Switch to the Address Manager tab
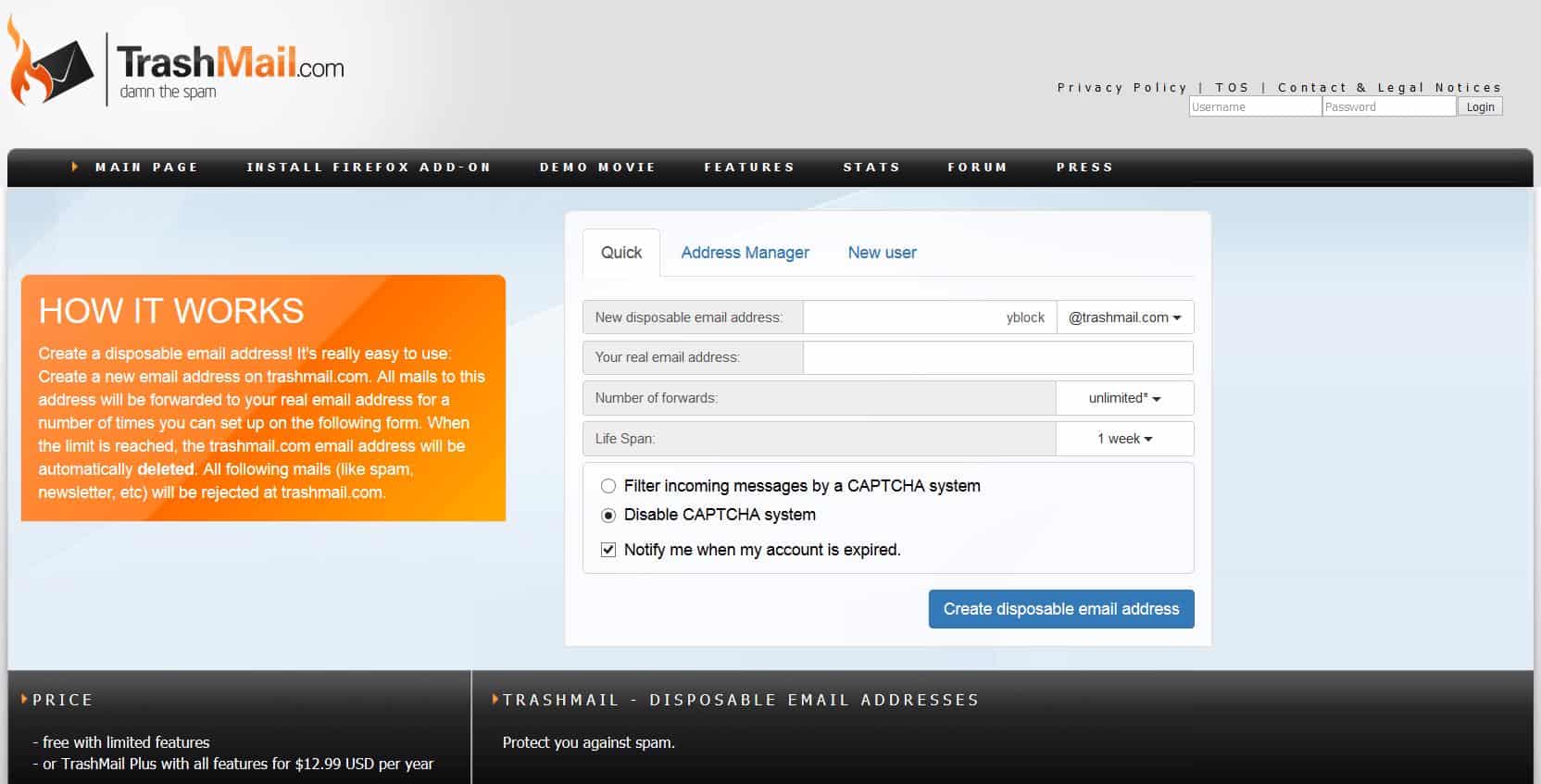This screenshot has width=1541, height=784. tap(745, 253)
